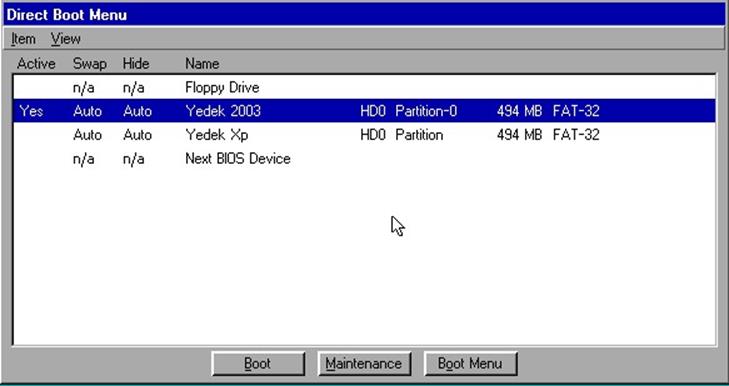Select the Floppy Drive entry
729x386 pixels.
[x=364, y=87]
